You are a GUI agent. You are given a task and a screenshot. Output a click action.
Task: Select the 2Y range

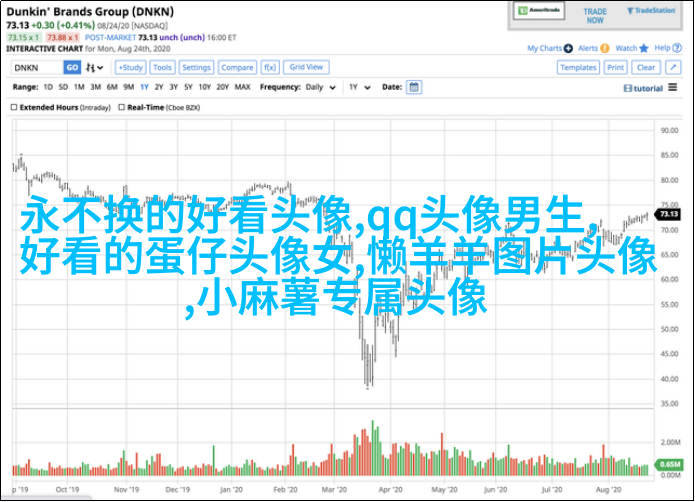coord(159,87)
